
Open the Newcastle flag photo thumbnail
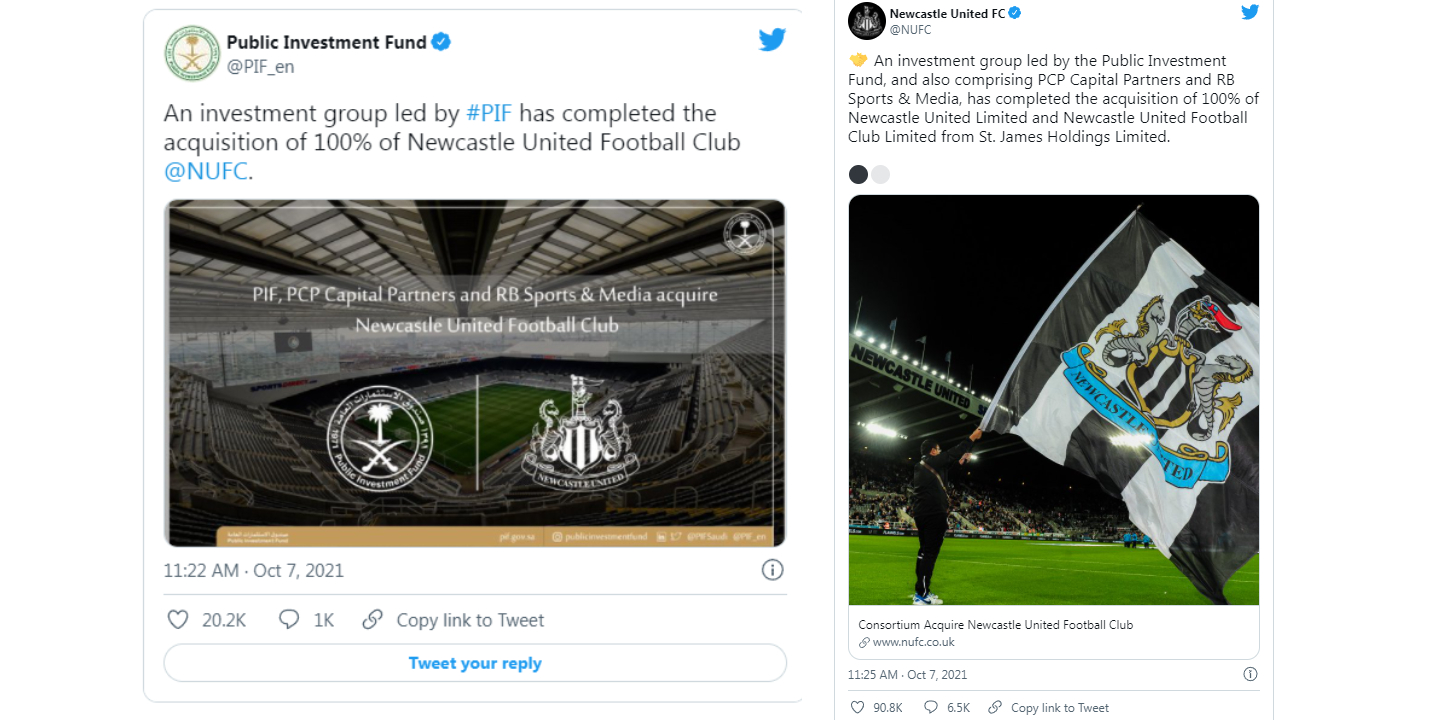coord(1053,400)
